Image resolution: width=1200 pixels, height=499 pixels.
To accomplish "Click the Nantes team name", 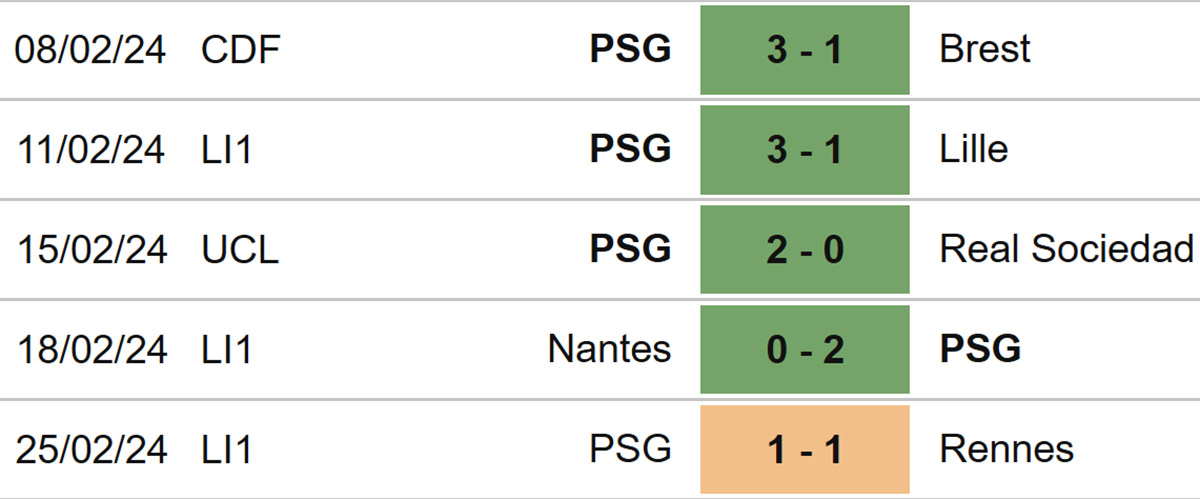I will pos(610,349).
